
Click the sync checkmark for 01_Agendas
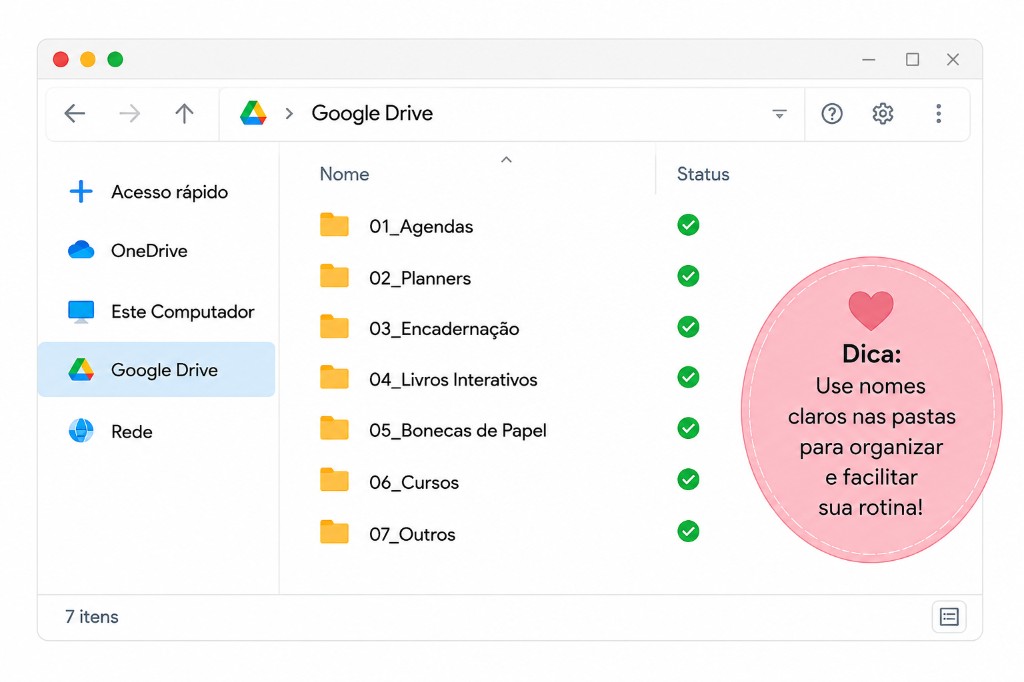pyautogui.click(x=688, y=225)
